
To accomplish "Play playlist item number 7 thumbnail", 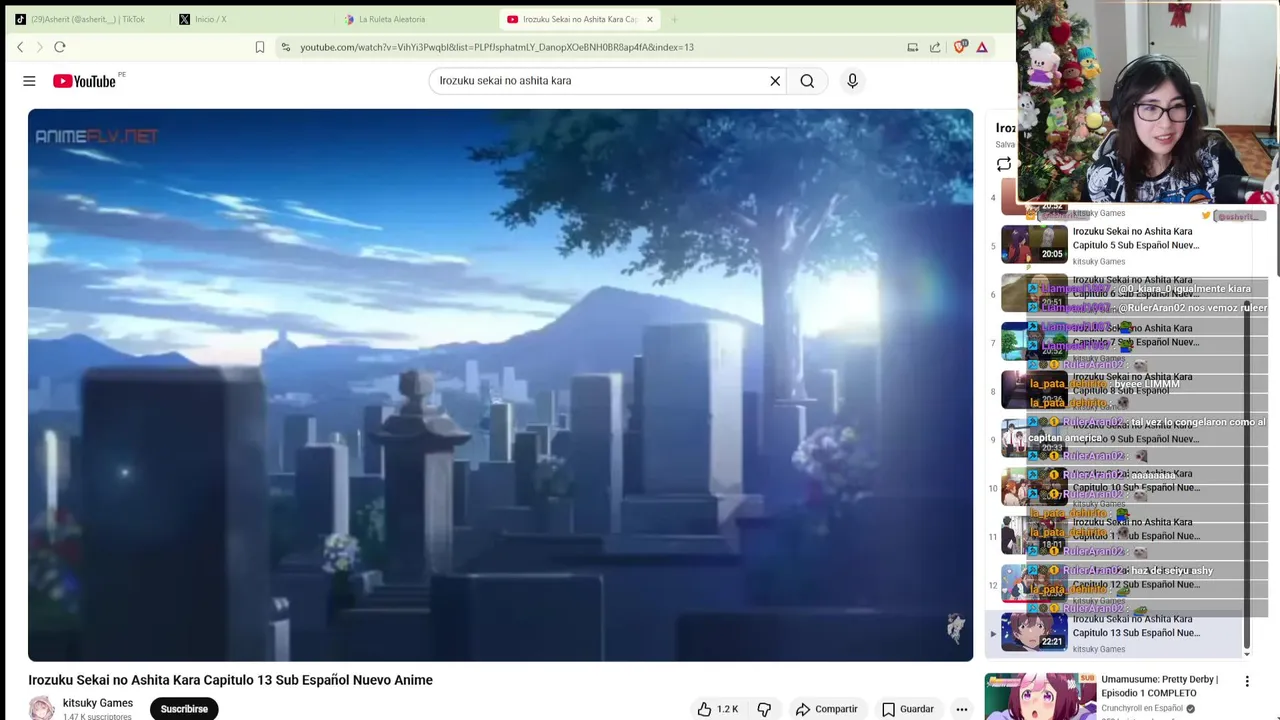I will [1034, 342].
